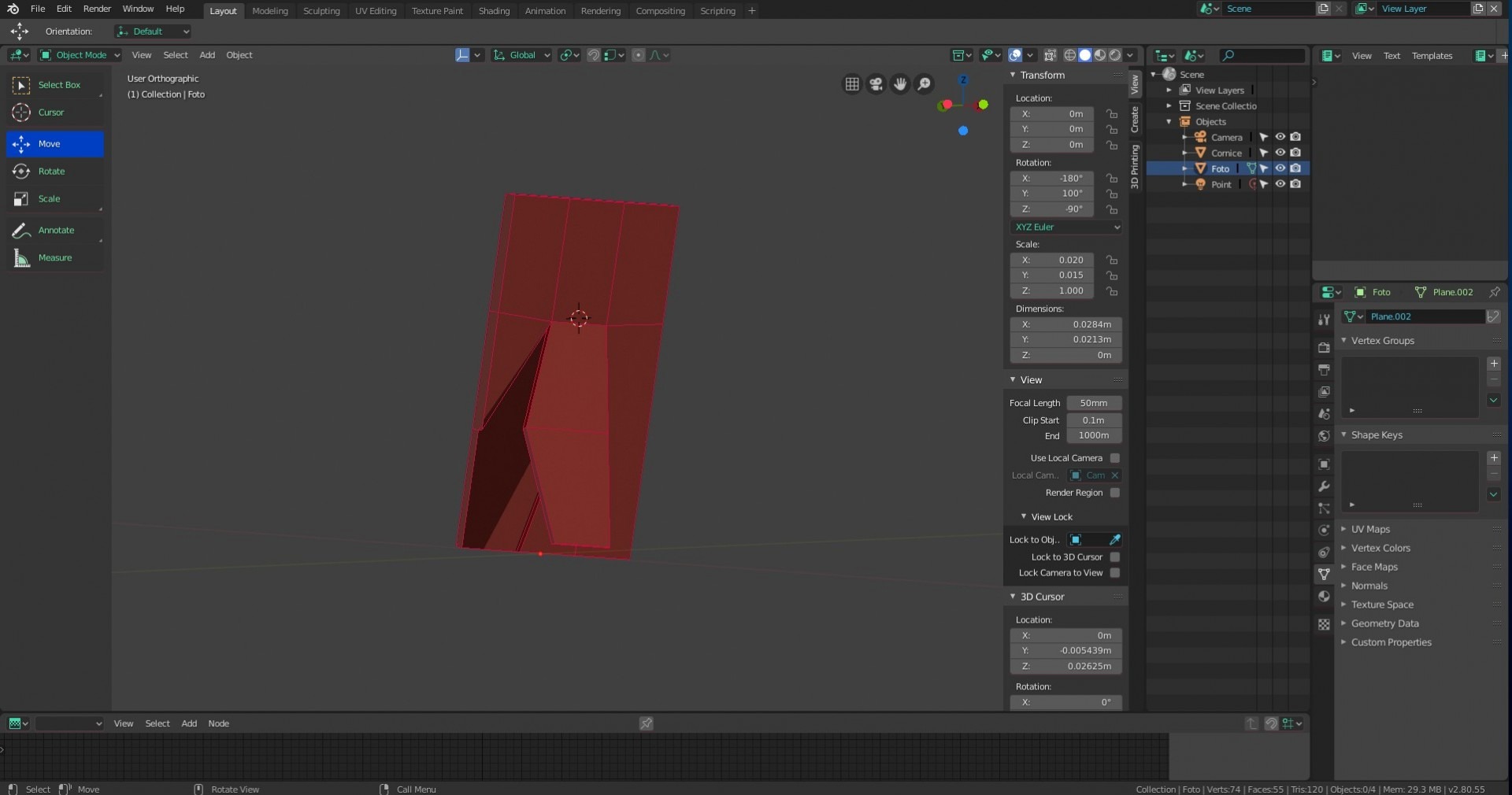The height and width of the screenshot is (795, 1512).
Task: Click the Clip Start 0.1m field
Action: pyautogui.click(x=1094, y=420)
